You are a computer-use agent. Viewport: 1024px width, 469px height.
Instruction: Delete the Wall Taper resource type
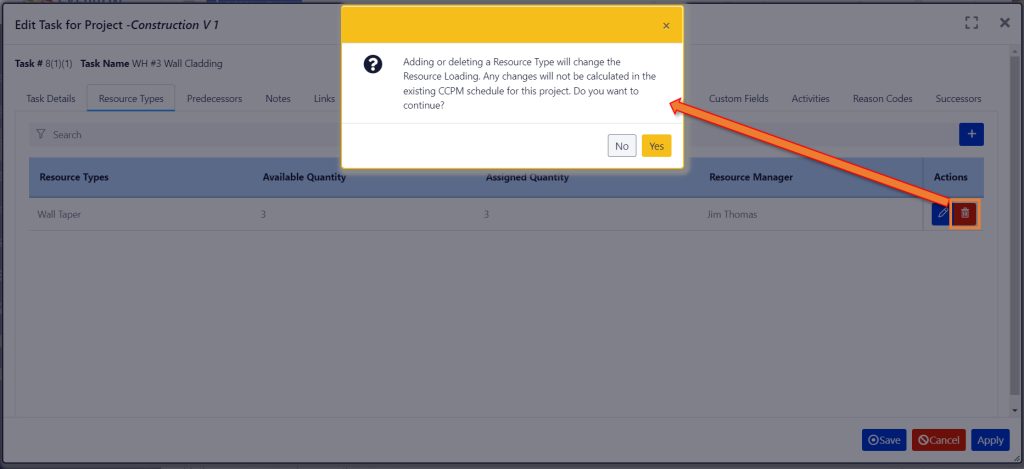coord(965,214)
